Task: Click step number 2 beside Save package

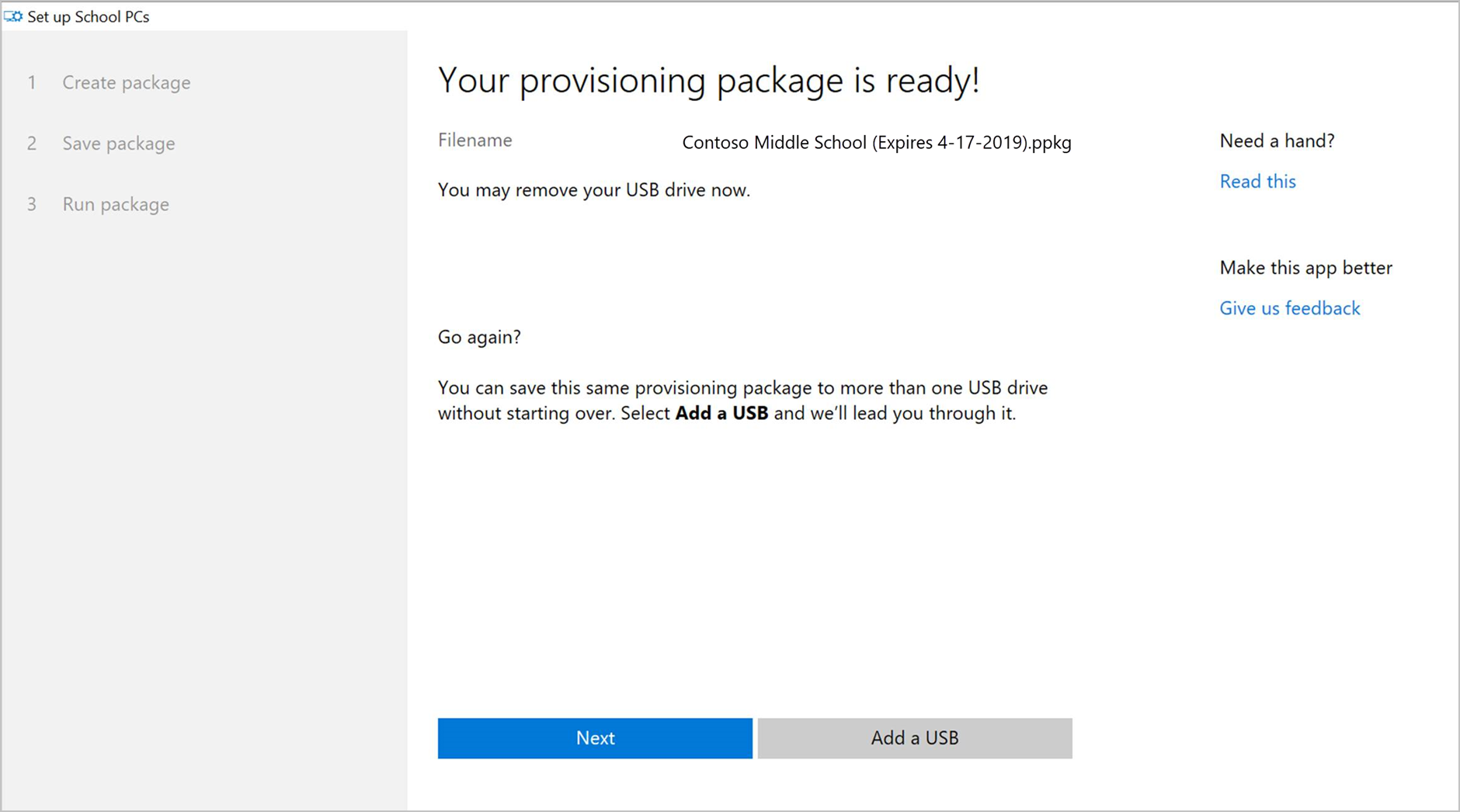Action: pos(32,144)
